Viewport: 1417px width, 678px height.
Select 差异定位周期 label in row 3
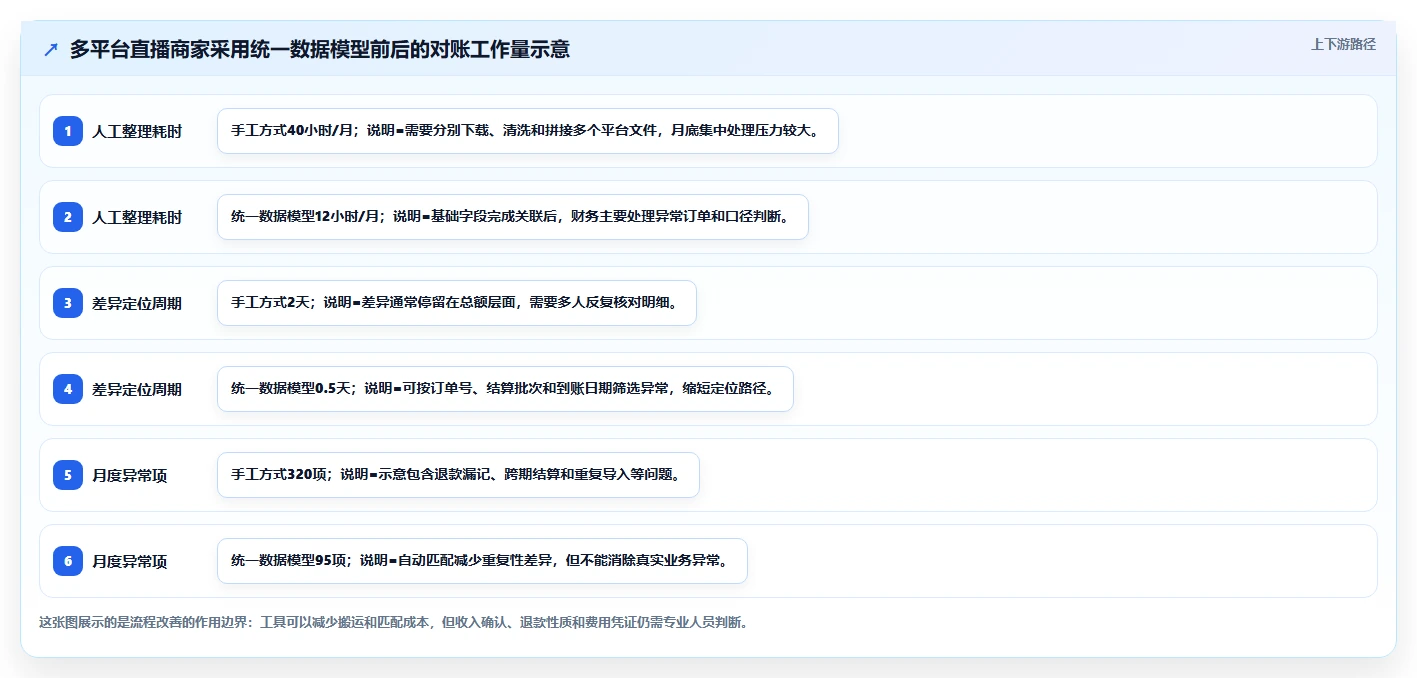[137, 303]
